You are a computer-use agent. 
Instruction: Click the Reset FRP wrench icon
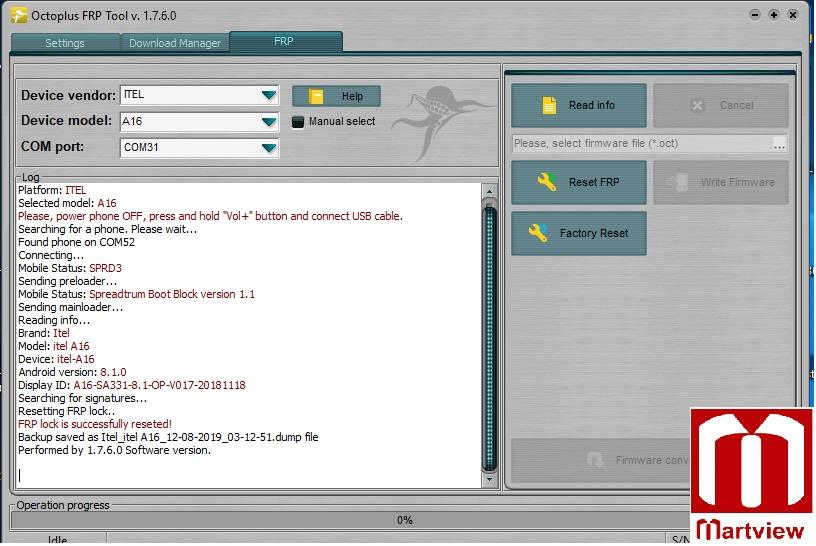point(546,182)
